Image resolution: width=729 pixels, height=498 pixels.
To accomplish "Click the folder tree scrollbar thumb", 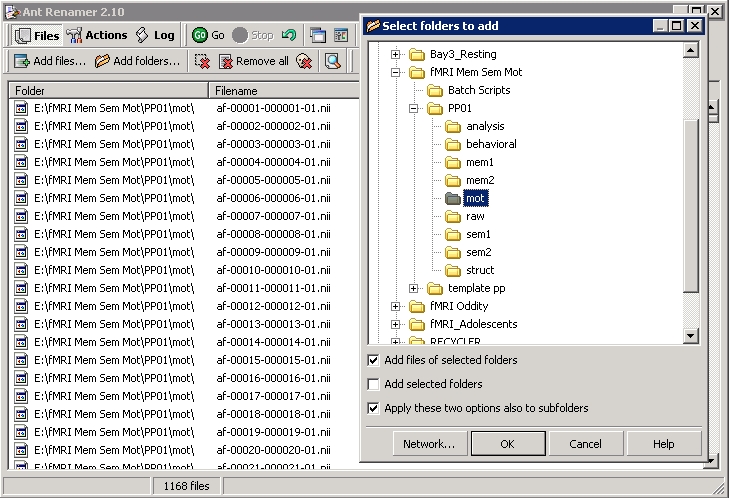I will click(x=691, y=206).
